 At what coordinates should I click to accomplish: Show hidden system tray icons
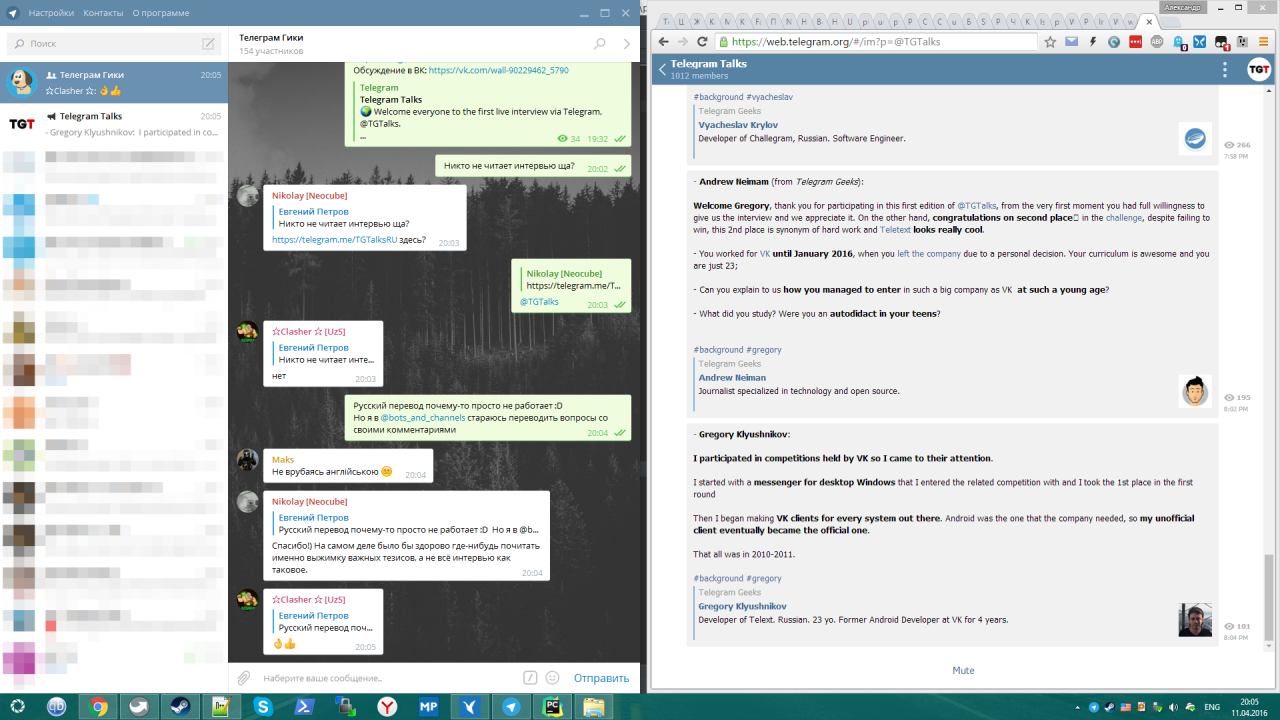tap(1079, 707)
